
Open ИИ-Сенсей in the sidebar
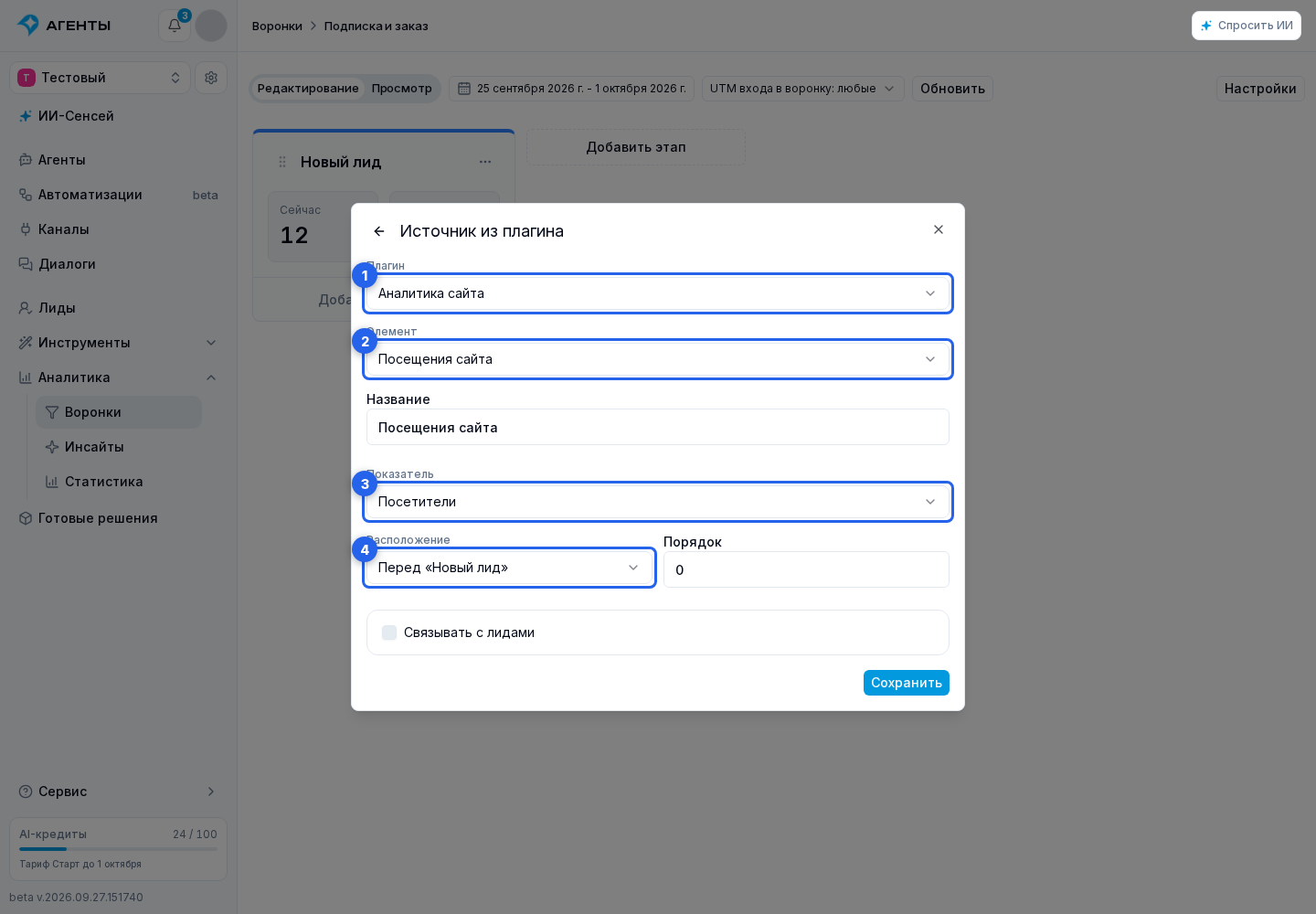point(119,116)
